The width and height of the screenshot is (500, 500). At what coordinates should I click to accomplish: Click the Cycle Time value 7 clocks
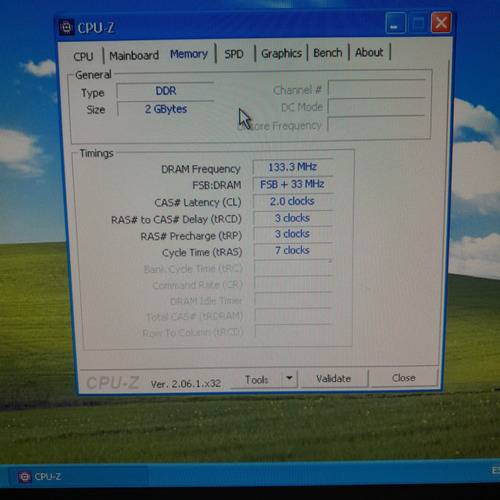point(292,250)
